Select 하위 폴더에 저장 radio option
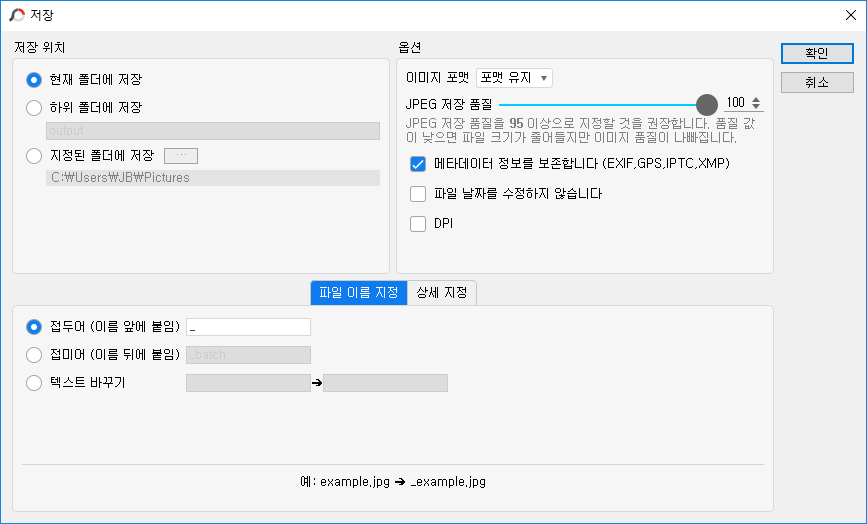This screenshot has width=867, height=524. [x=34, y=107]
